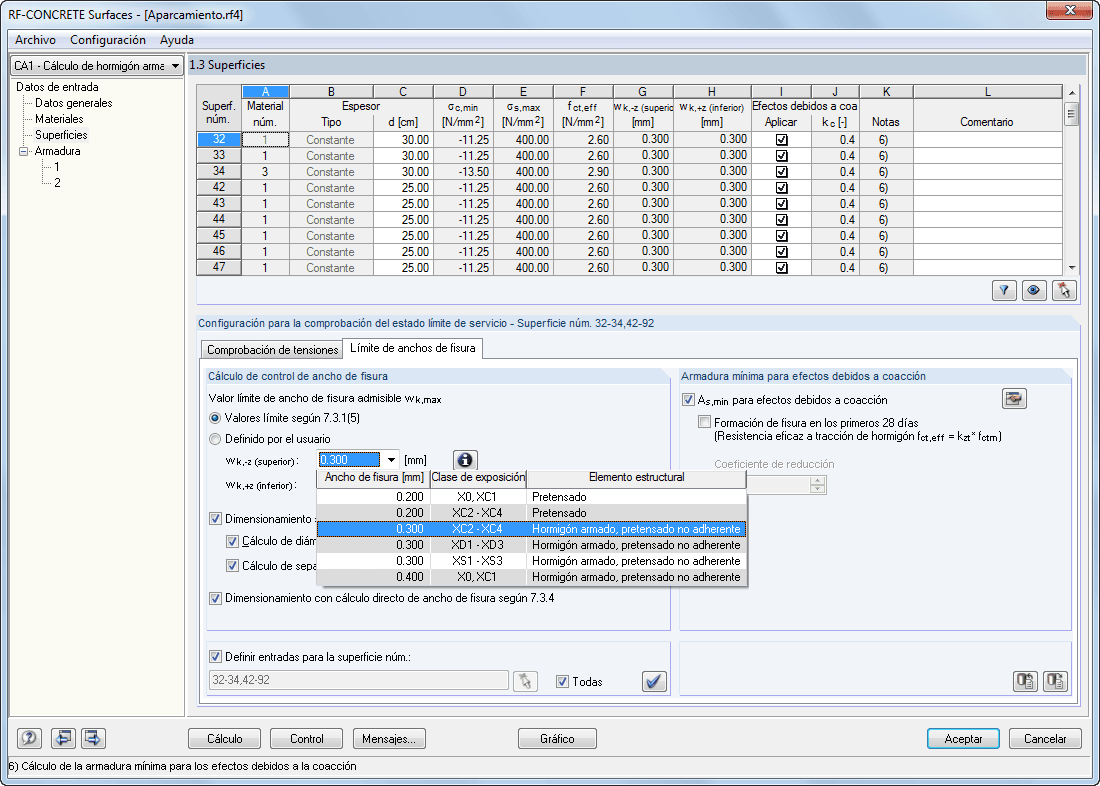
Task: Select 0.300 XD1 - XD3 option
Action: pyautogui.click(x=532, y=545)
